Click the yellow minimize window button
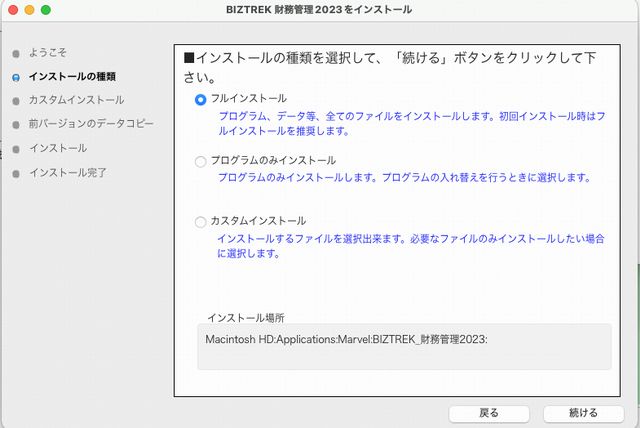This screenshot has width=640, height=428. pos(29,10)
